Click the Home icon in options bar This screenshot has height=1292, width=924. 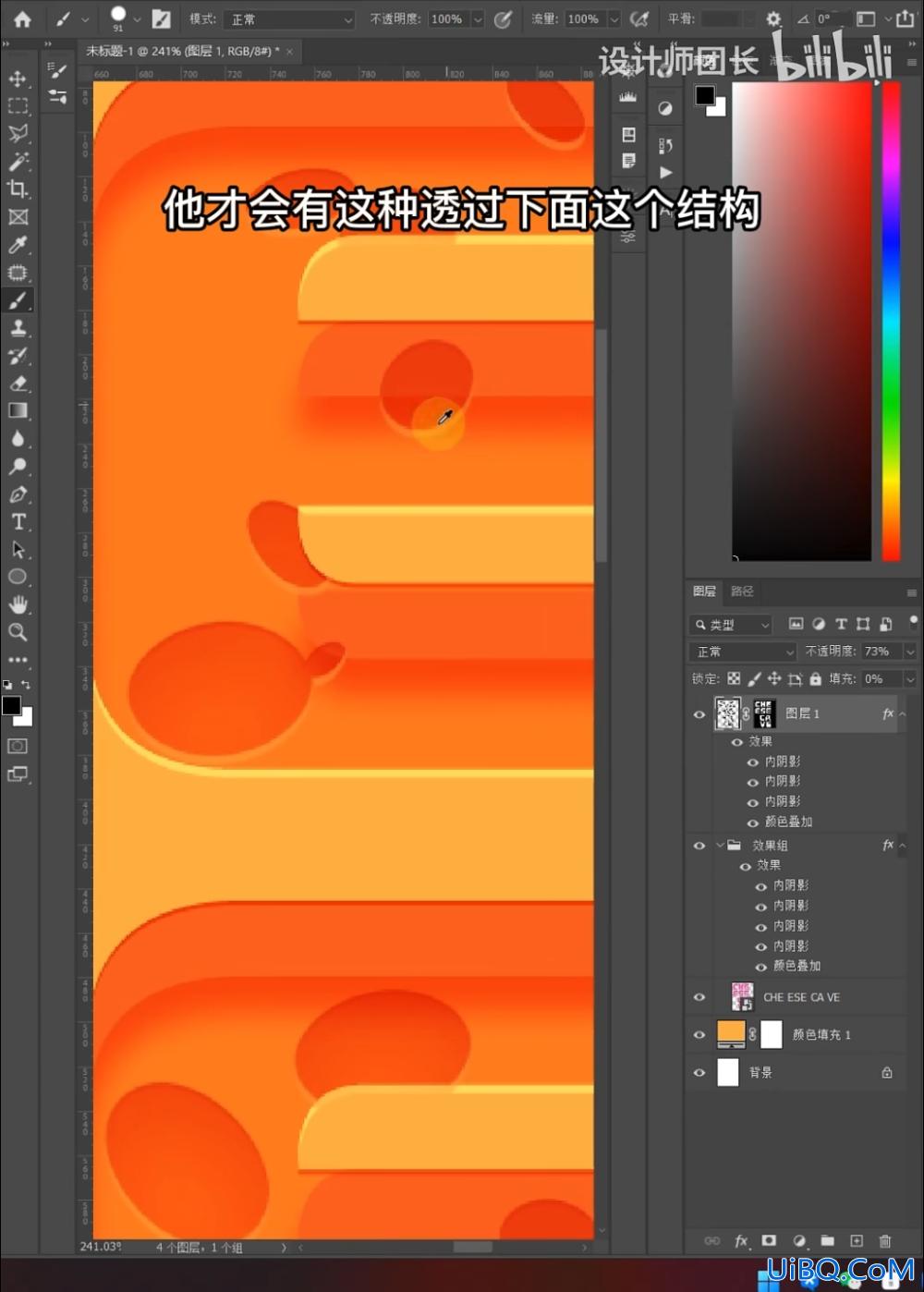(22, 18)
